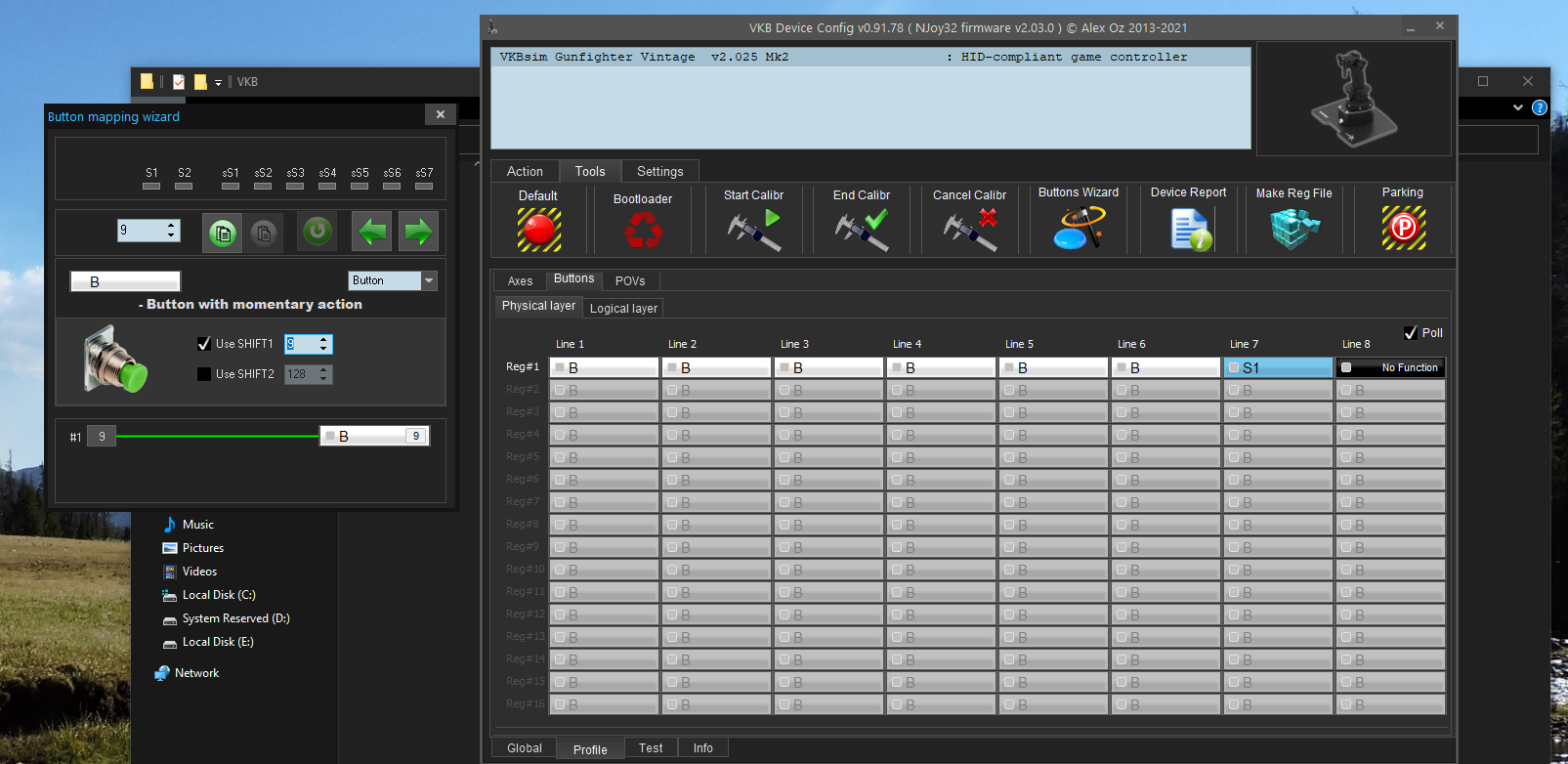Switch to the Axes tab
This screenshot has width=1568, height=764.
click(x=521, y=280)
